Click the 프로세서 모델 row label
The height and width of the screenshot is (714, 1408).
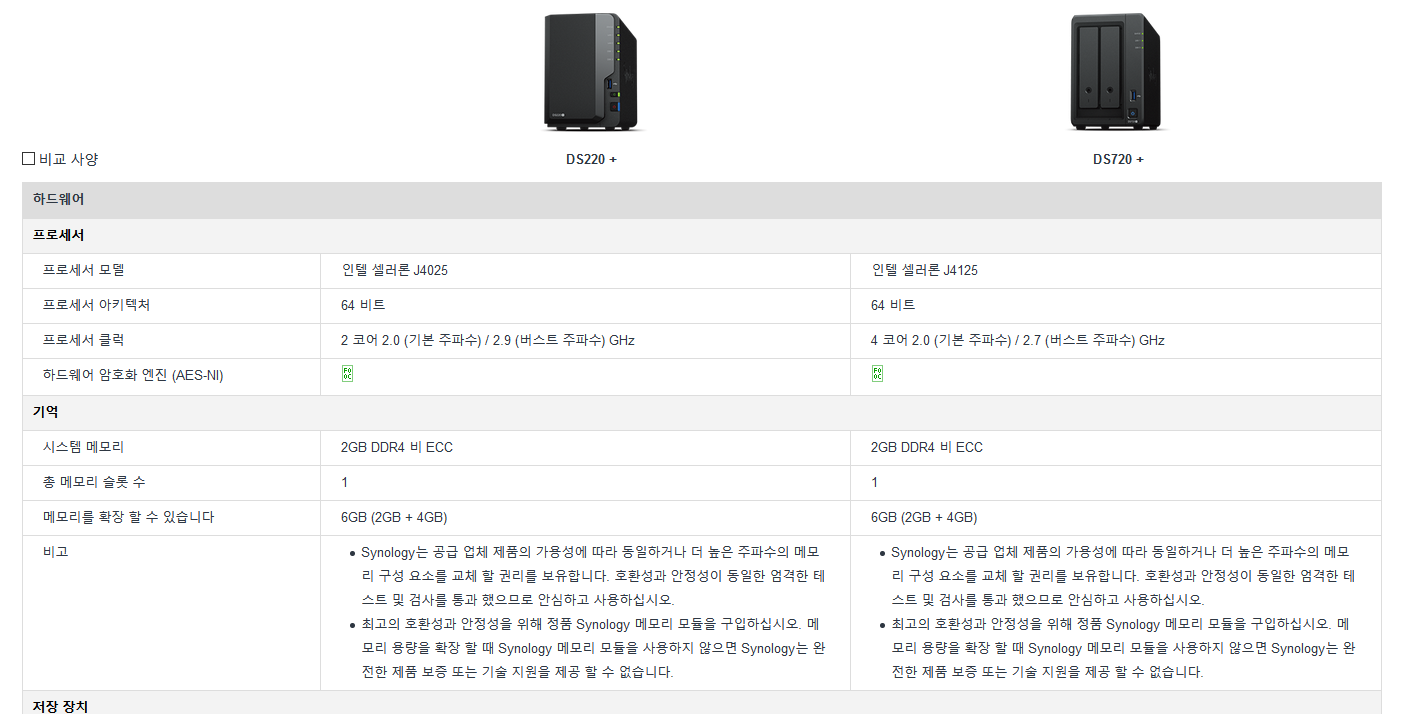tap(83, 270)
